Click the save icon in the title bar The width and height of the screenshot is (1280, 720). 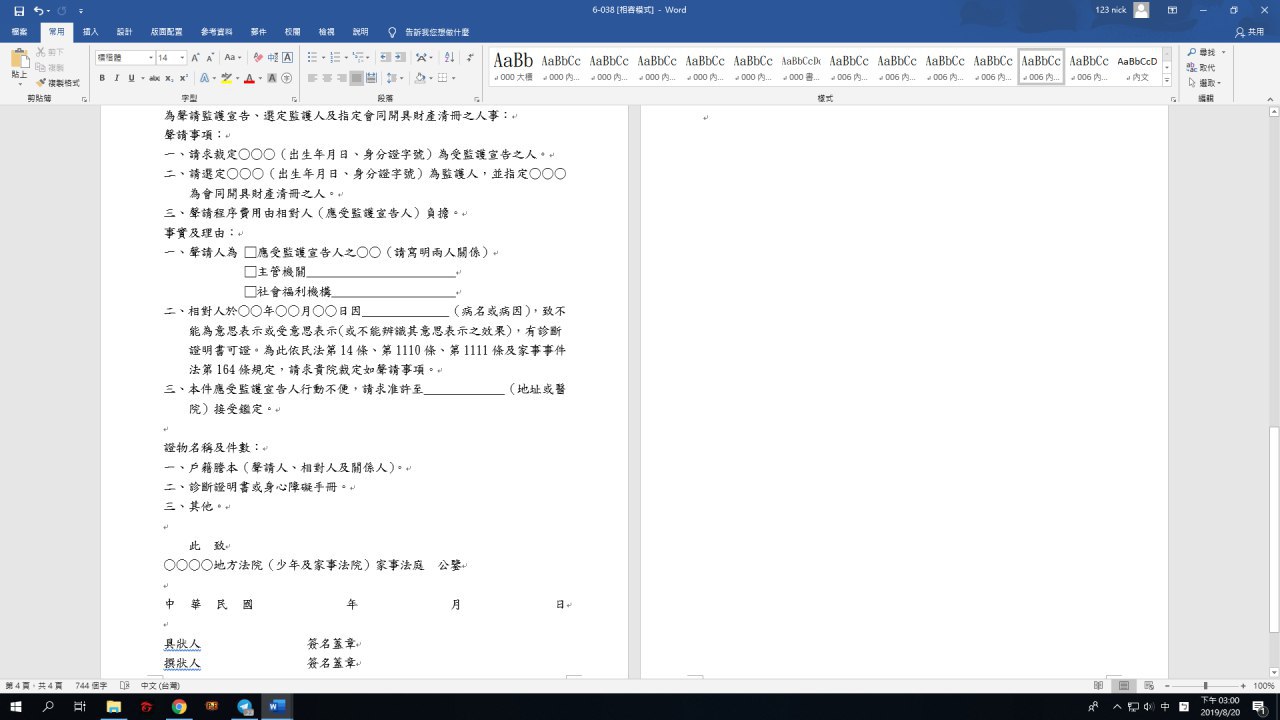coord(19,10)
